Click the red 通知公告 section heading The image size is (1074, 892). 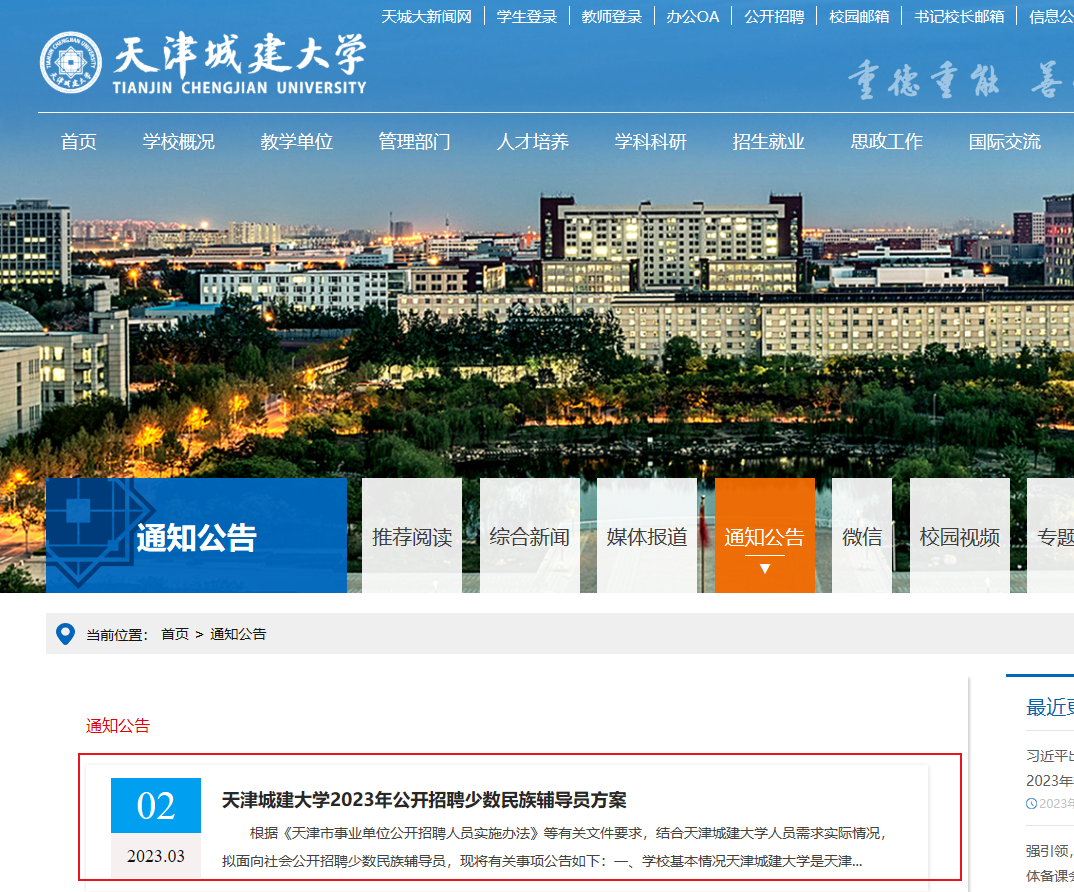[x=118, y=726]
